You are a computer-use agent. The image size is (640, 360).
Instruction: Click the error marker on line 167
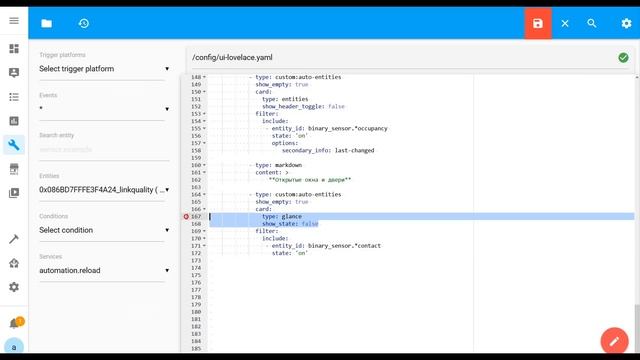186,216
